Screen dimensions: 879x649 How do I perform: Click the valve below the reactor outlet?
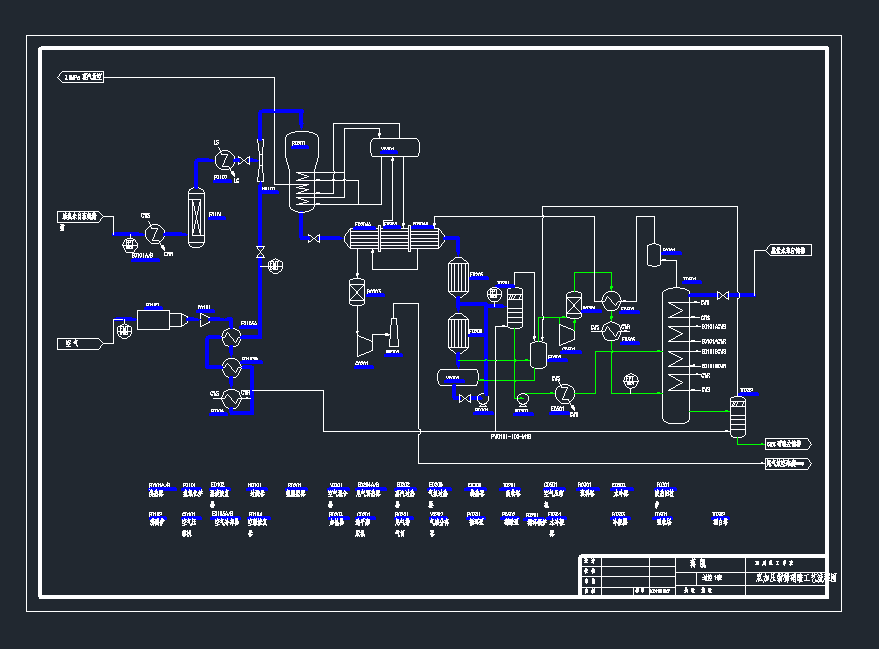click(315, 238)
